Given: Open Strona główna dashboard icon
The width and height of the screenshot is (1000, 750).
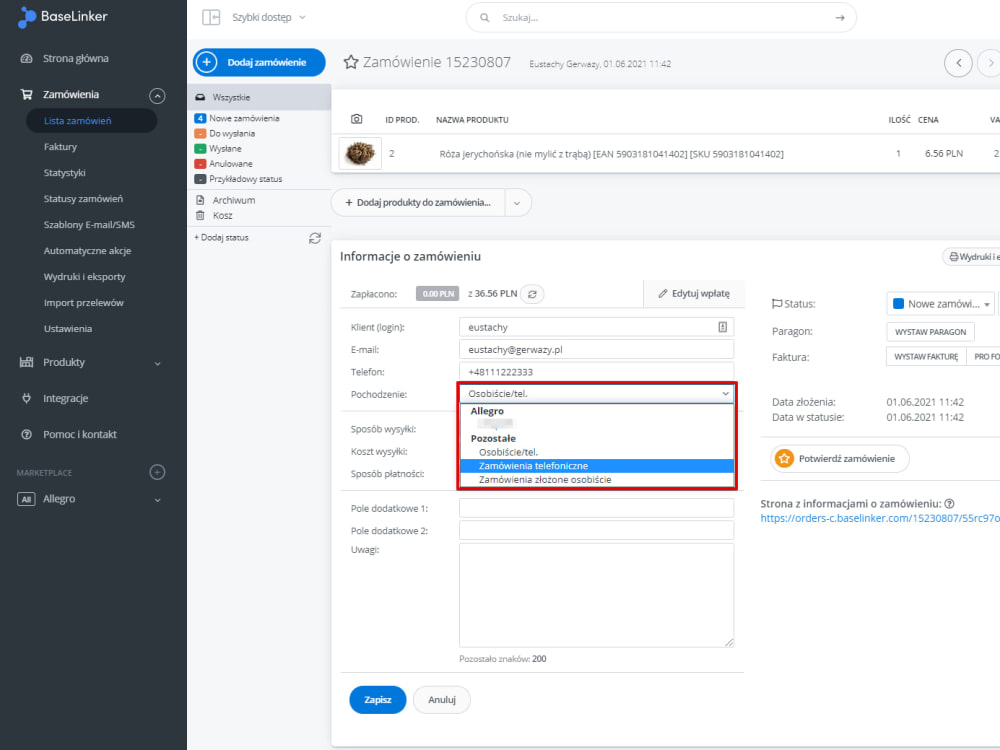Looking at the screenshot, I should pos(26,59).
